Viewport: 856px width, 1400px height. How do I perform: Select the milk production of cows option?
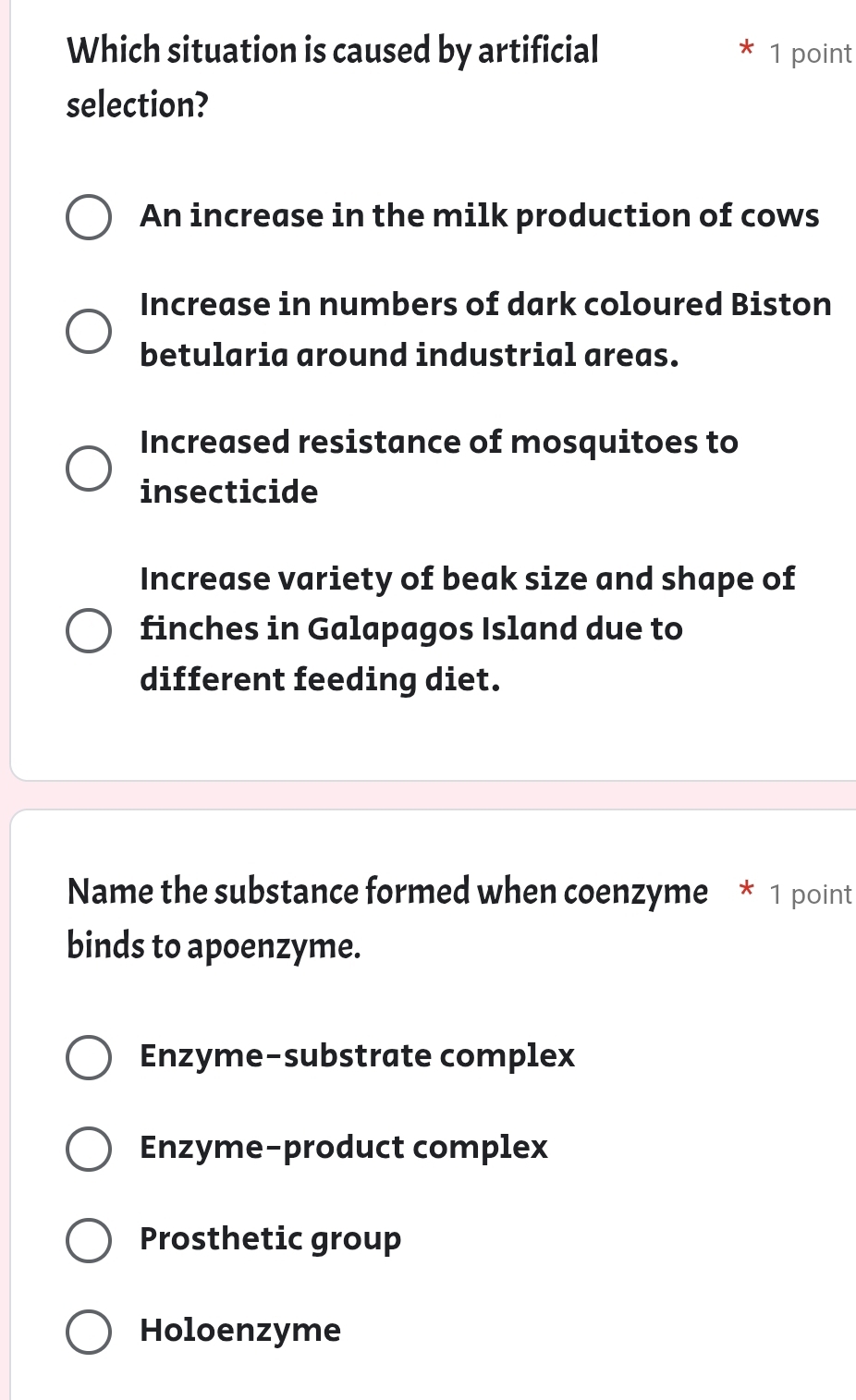pos(88,216)
